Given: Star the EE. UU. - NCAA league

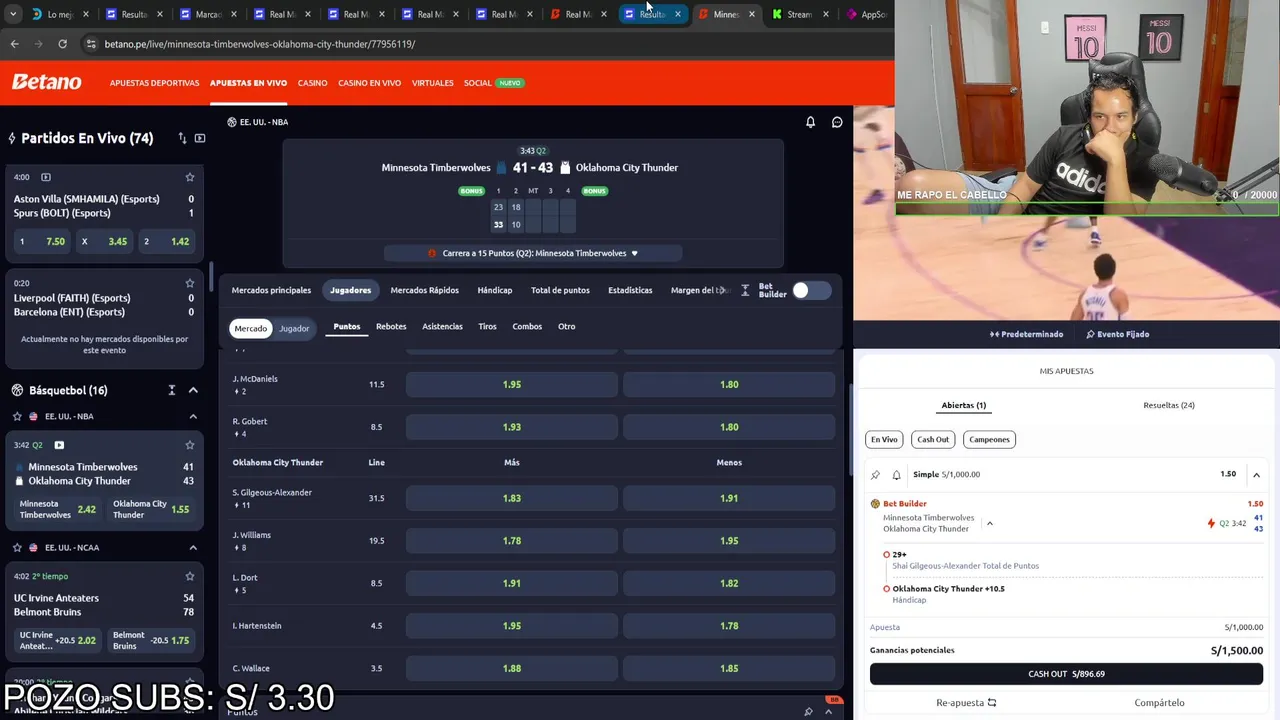Looking at the screenshot, I should 17,547.
